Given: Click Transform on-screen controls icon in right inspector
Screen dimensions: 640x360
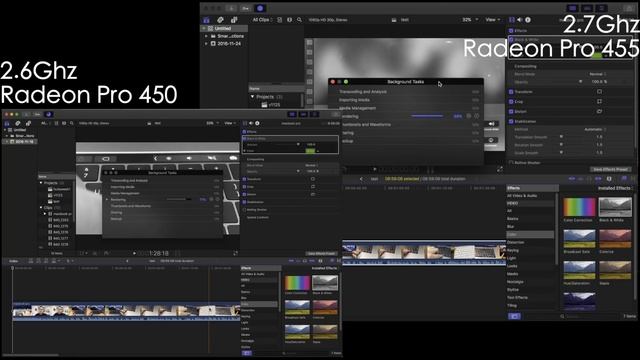Looking at the screenshot, I should click(599, 92).
